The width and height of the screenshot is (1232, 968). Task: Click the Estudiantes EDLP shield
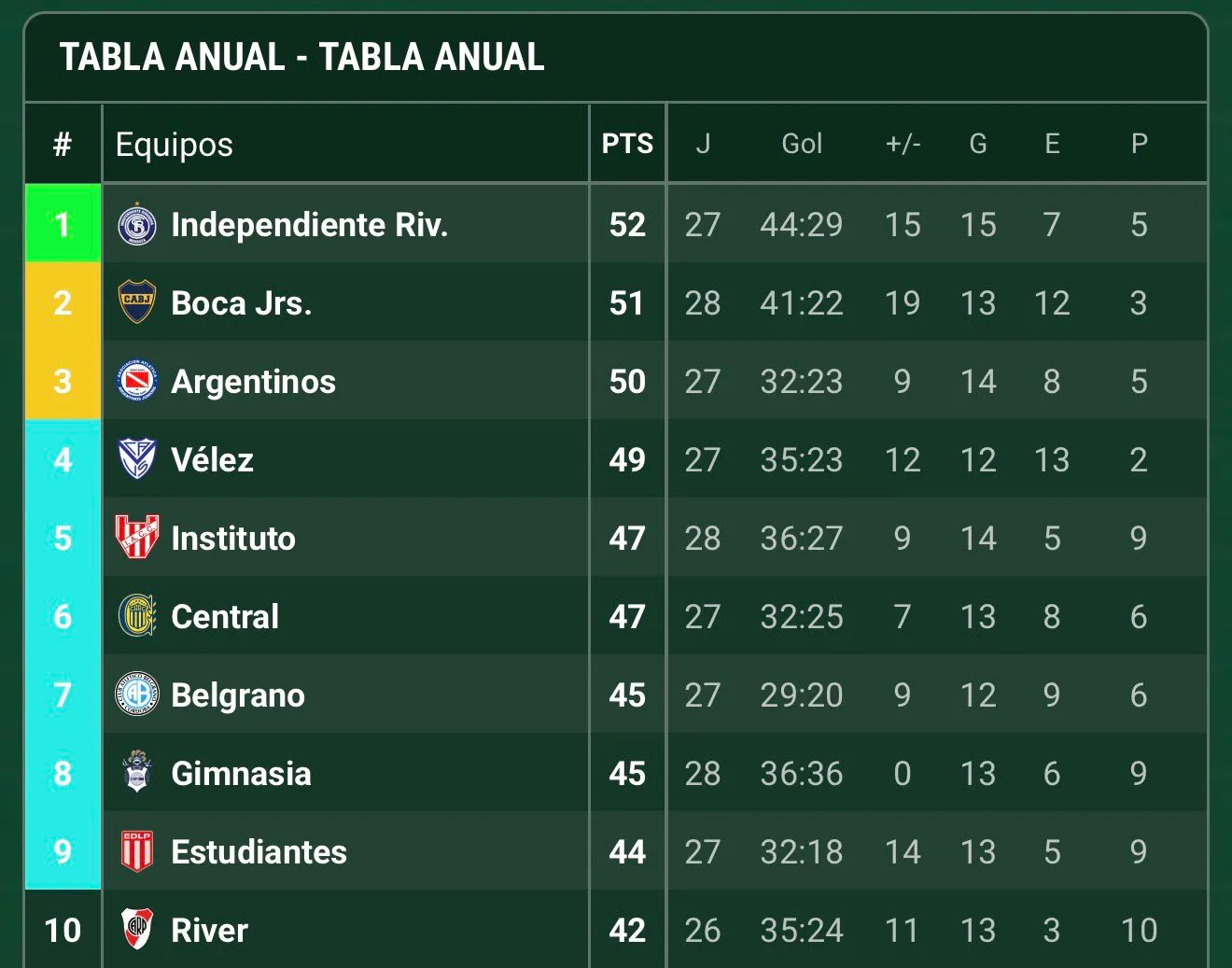point(137,851)
